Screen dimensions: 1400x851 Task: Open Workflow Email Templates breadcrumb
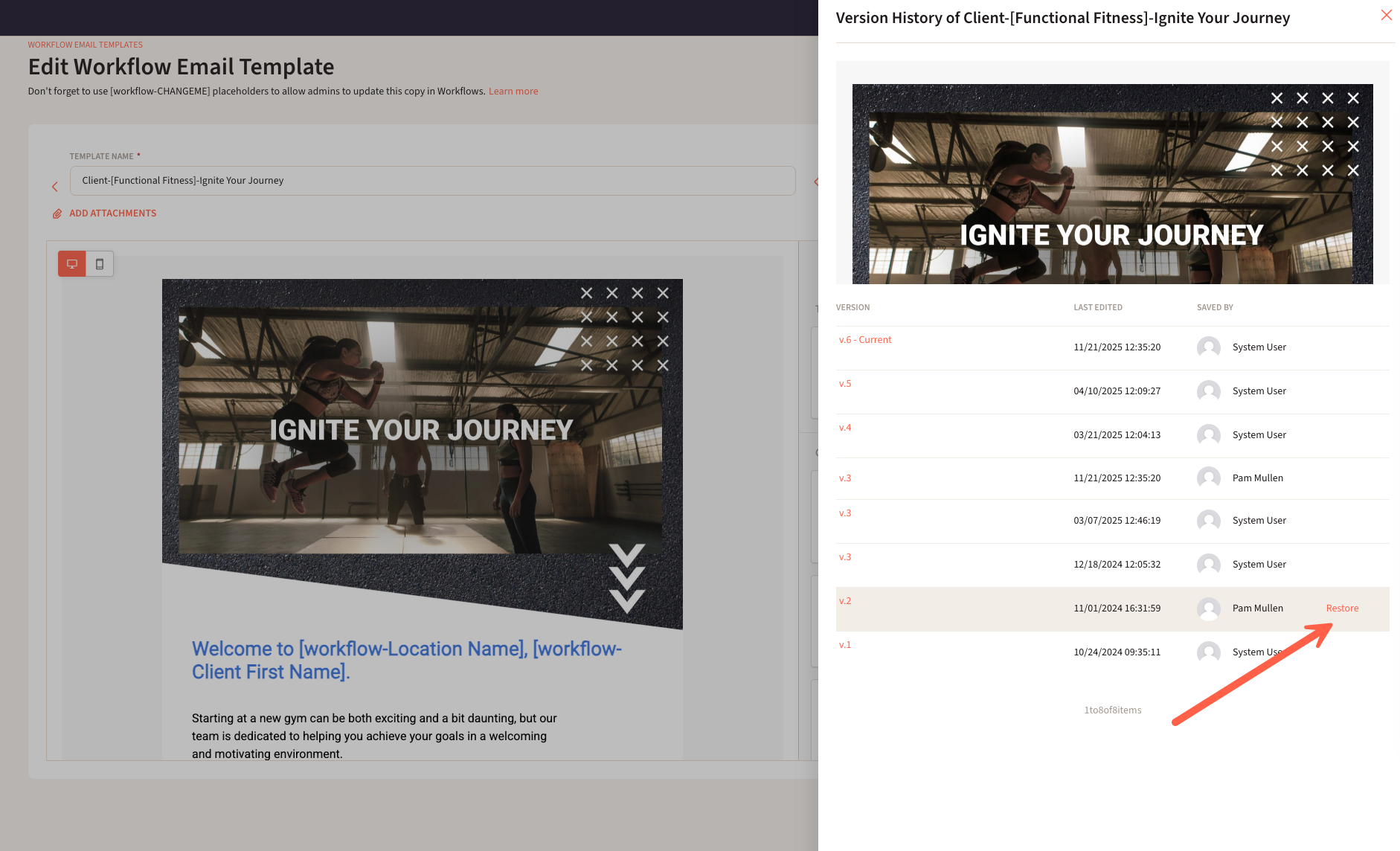click(x=85, y=45)
